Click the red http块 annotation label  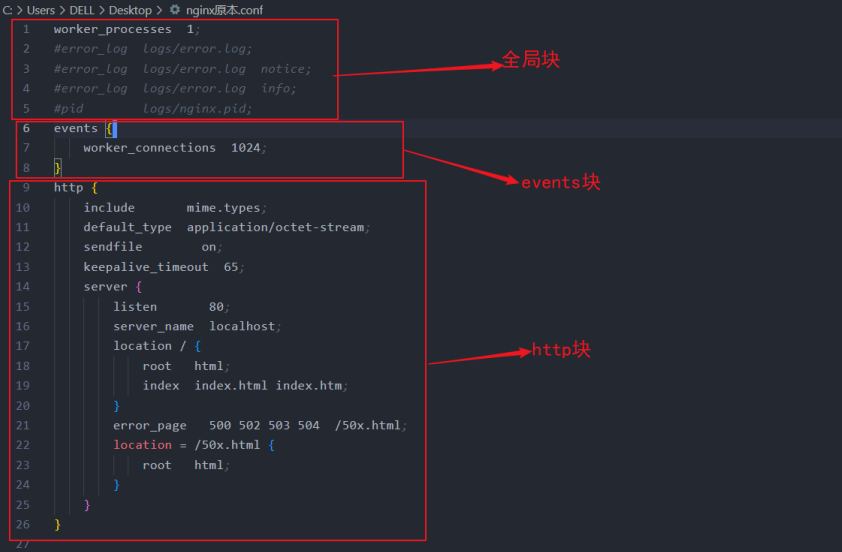[560, 350]
